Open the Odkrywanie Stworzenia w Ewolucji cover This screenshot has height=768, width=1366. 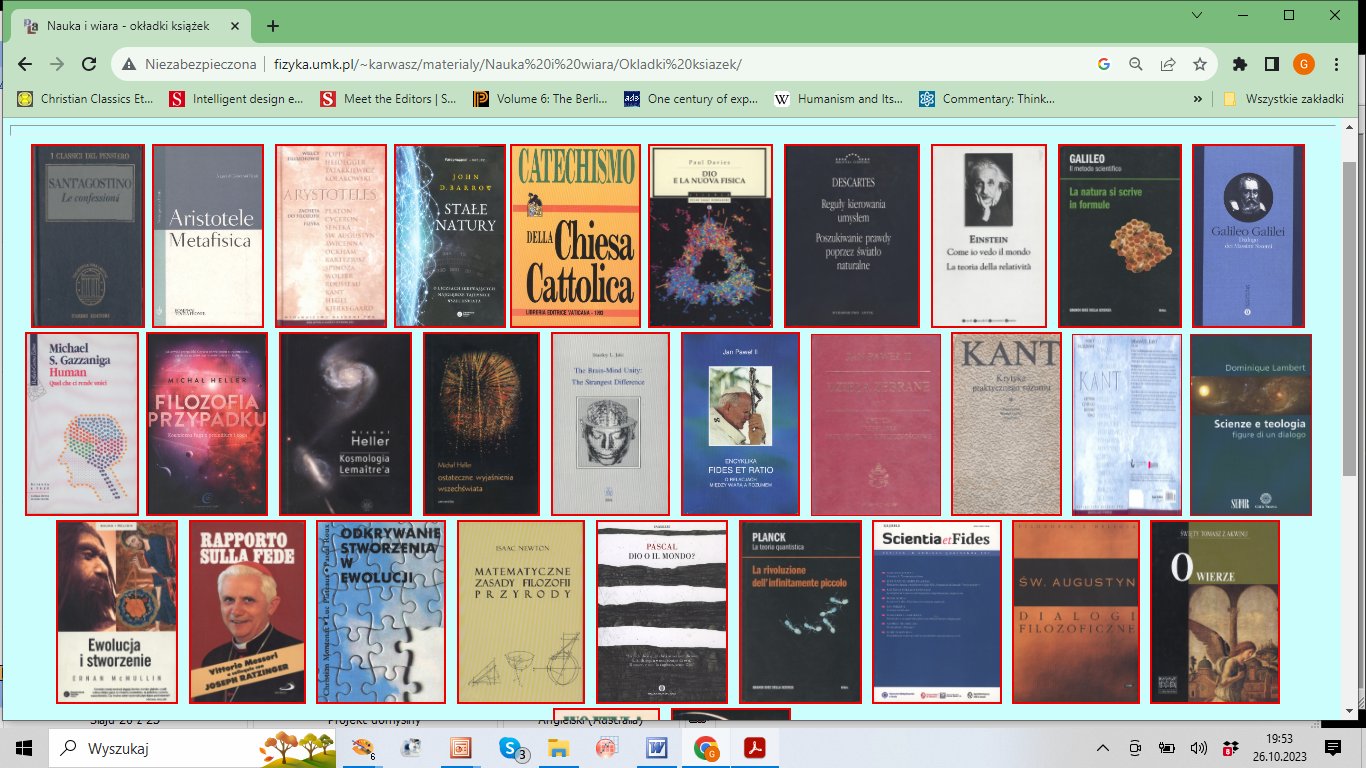click(x=380, y=612)
